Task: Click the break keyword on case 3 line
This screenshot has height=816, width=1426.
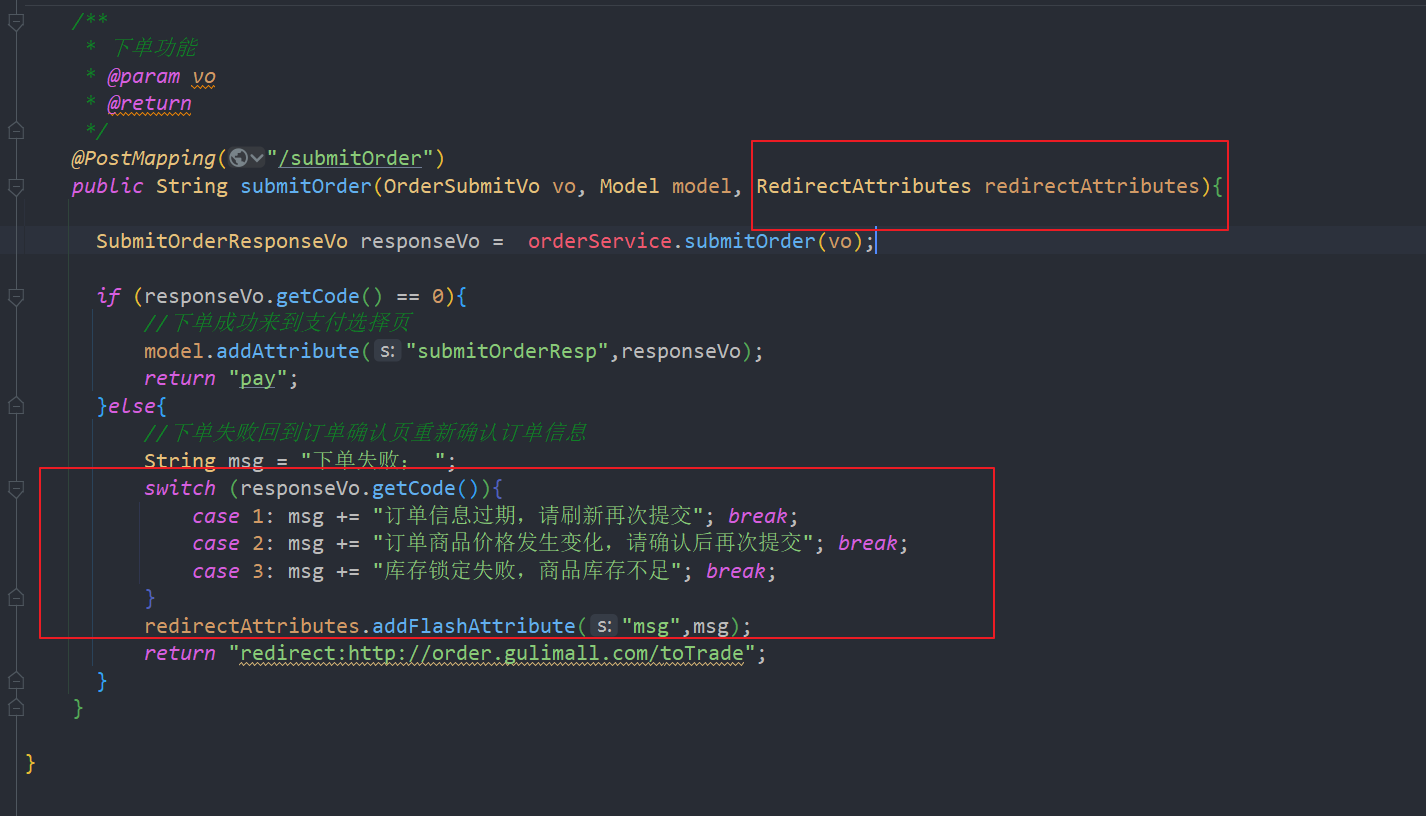Action: click(736, 571)
